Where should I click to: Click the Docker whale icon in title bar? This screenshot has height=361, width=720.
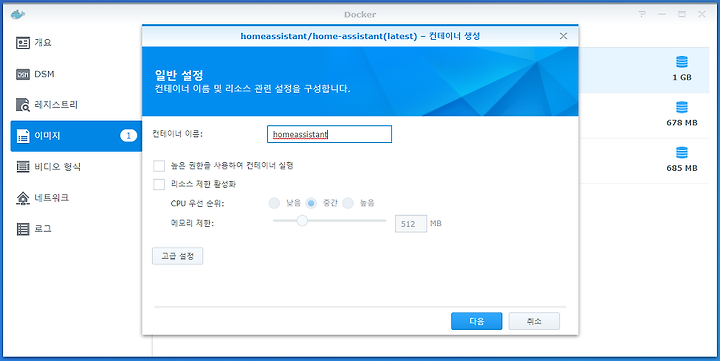pyautogui.click(x=17, y=14)
